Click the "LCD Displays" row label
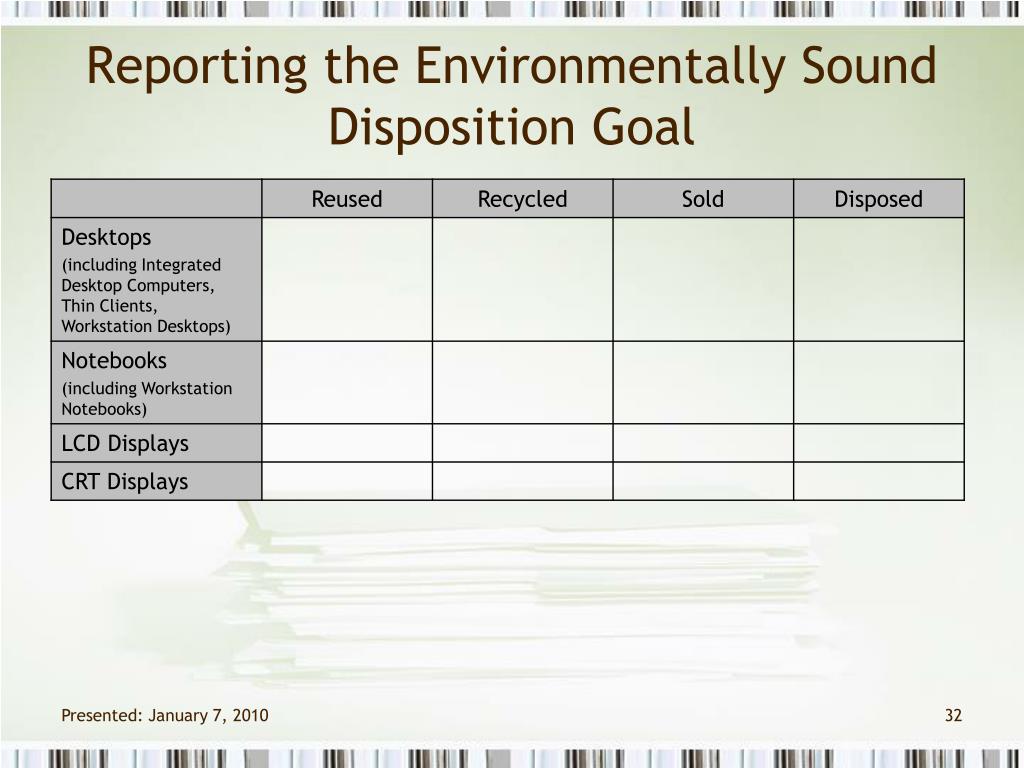This screenshot has width=1024, height=768. 125,443
